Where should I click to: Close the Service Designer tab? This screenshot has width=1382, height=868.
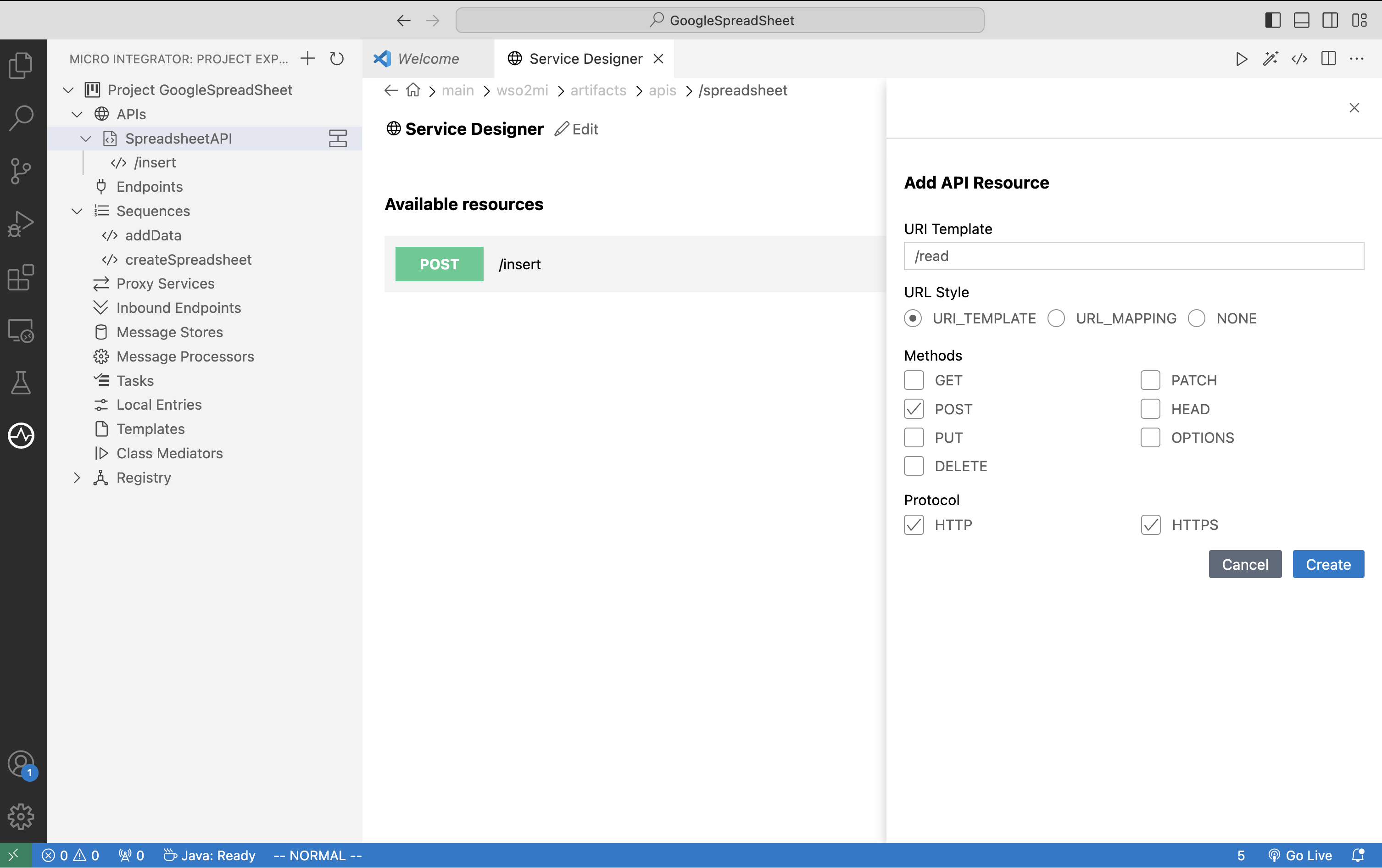point(658,59)
